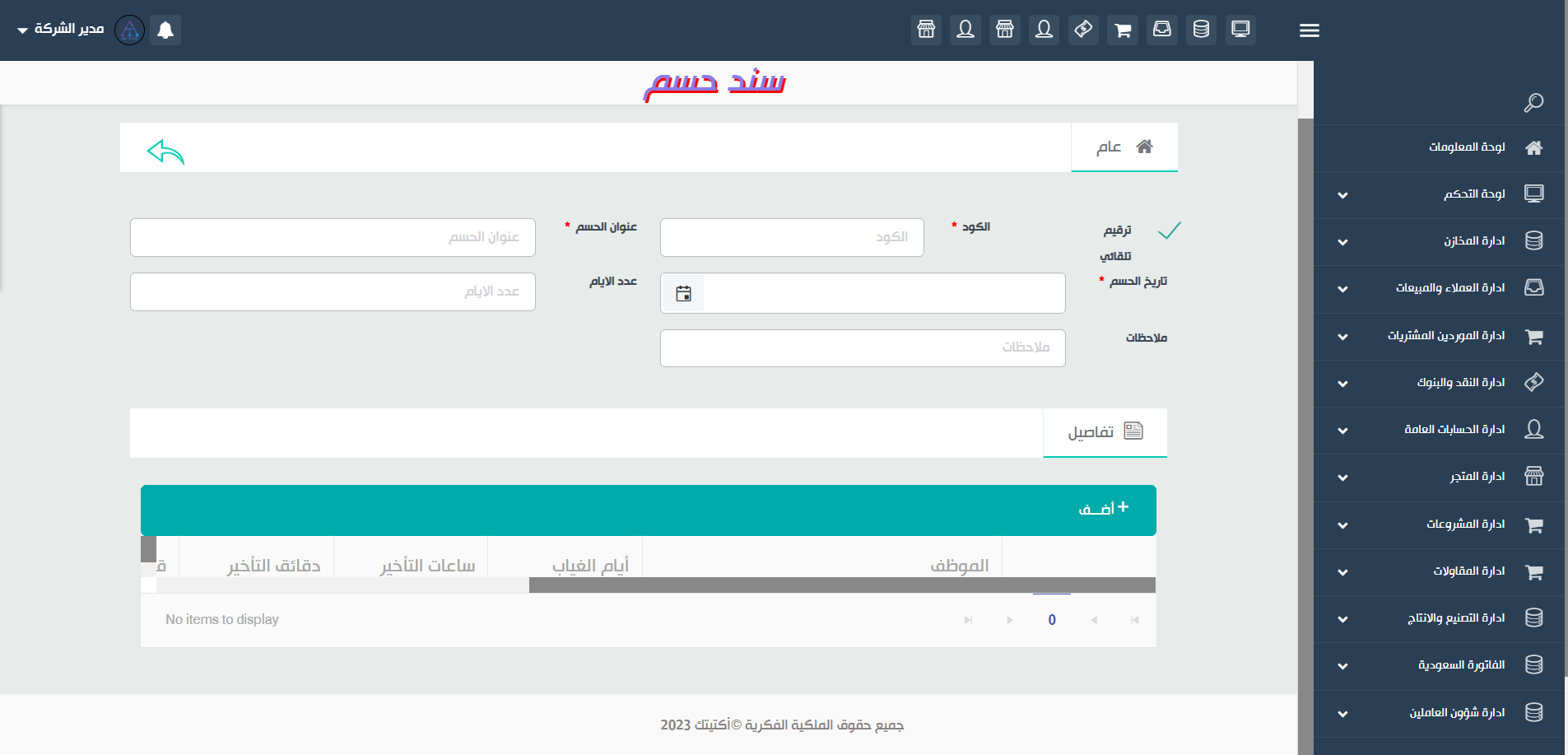This screenshot has width=1568, height=755.
Task: Click the monitor icon in top toolbar
Action: [1240, 30]
